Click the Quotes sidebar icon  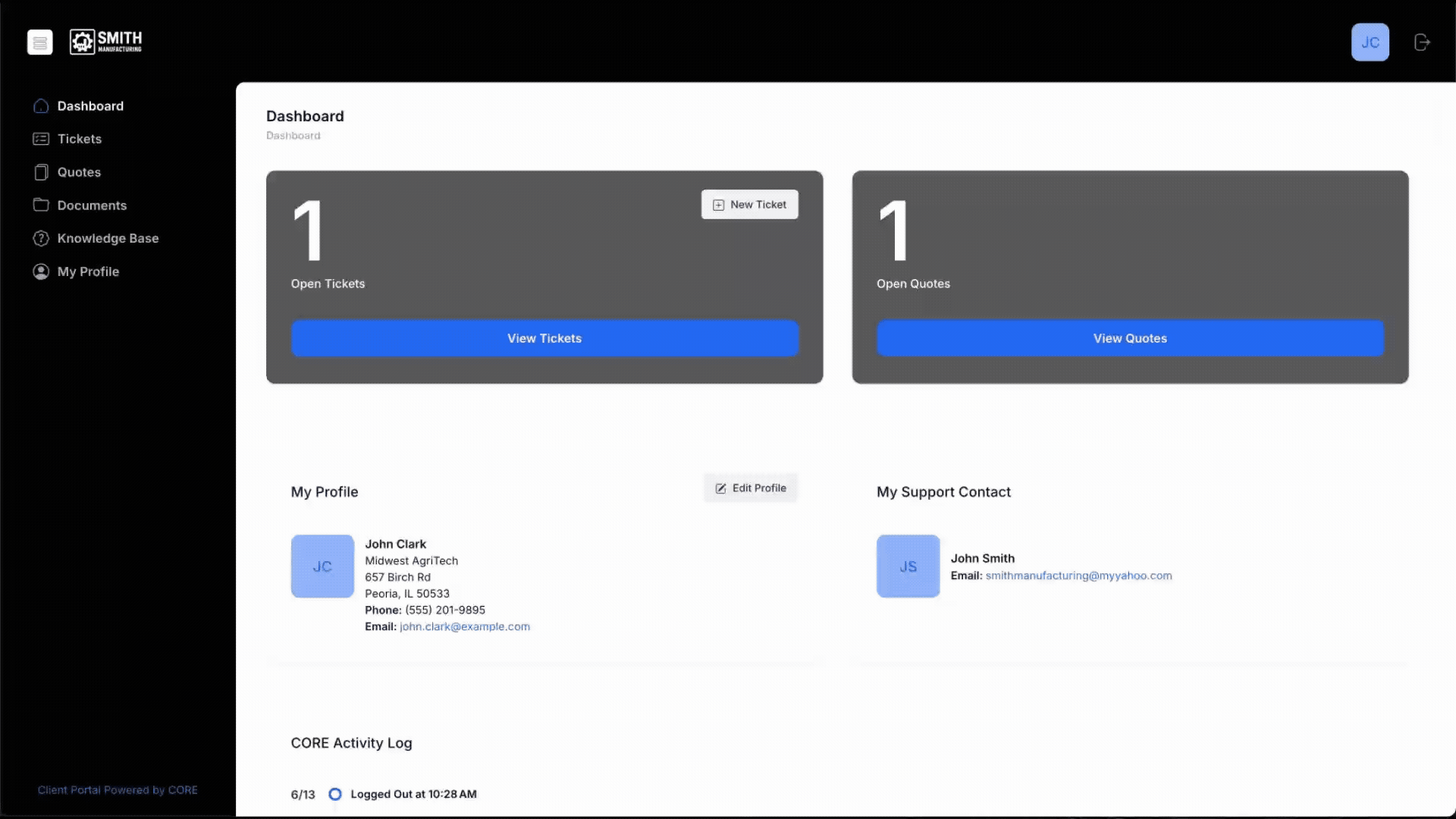(x=41, y=172)
